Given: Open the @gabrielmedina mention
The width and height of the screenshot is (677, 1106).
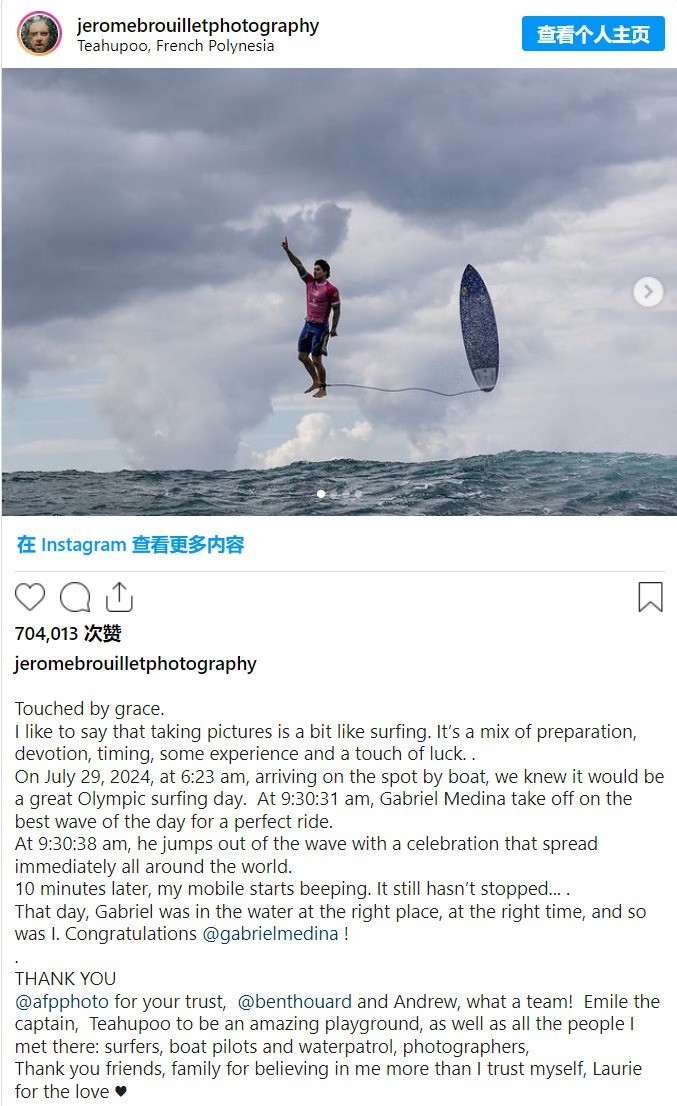Looking at the screenshot, I should (x=271, y=934).
